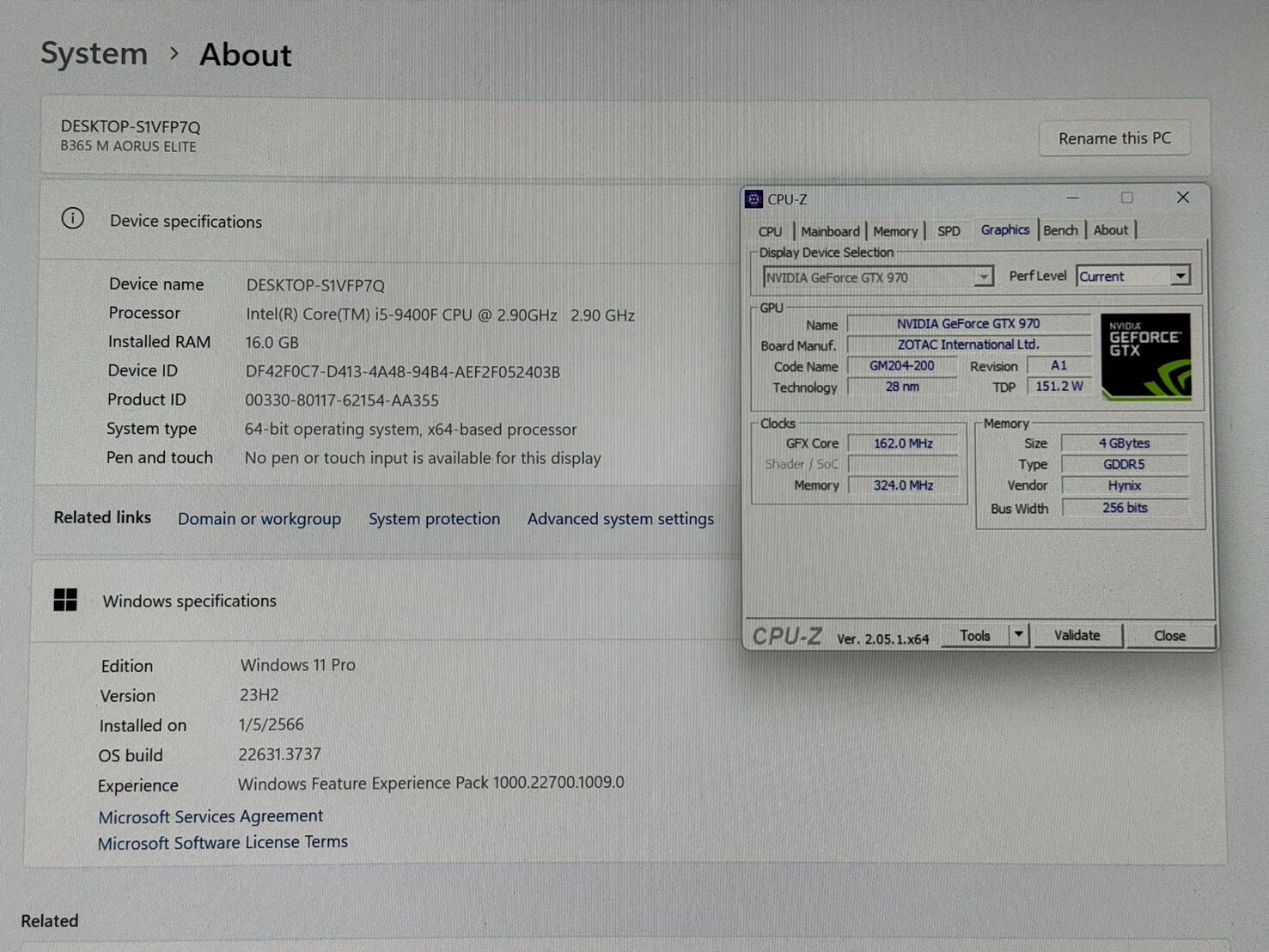Click the Revision A1 field

[1059, 365]
